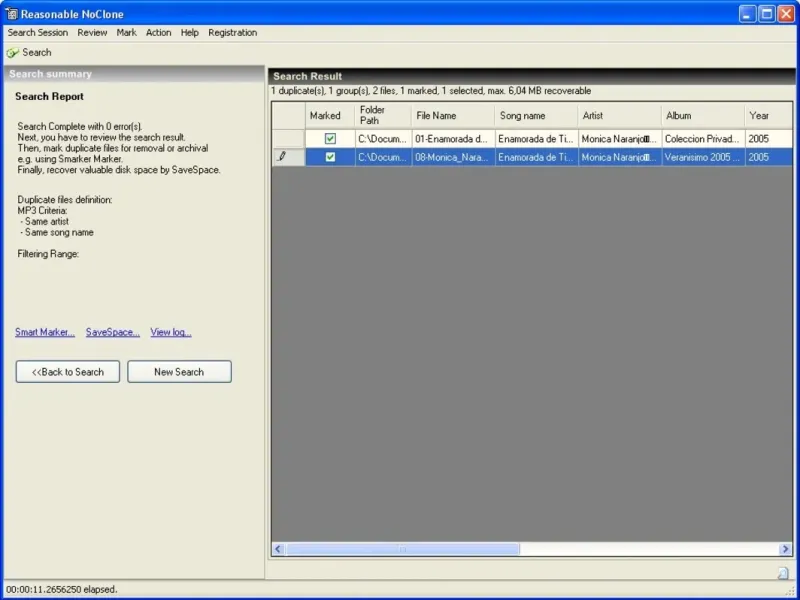The height and width of the screenshot is (600, 800).
Task: Click the first row's folder path cell
Action: tap(383, 138)
